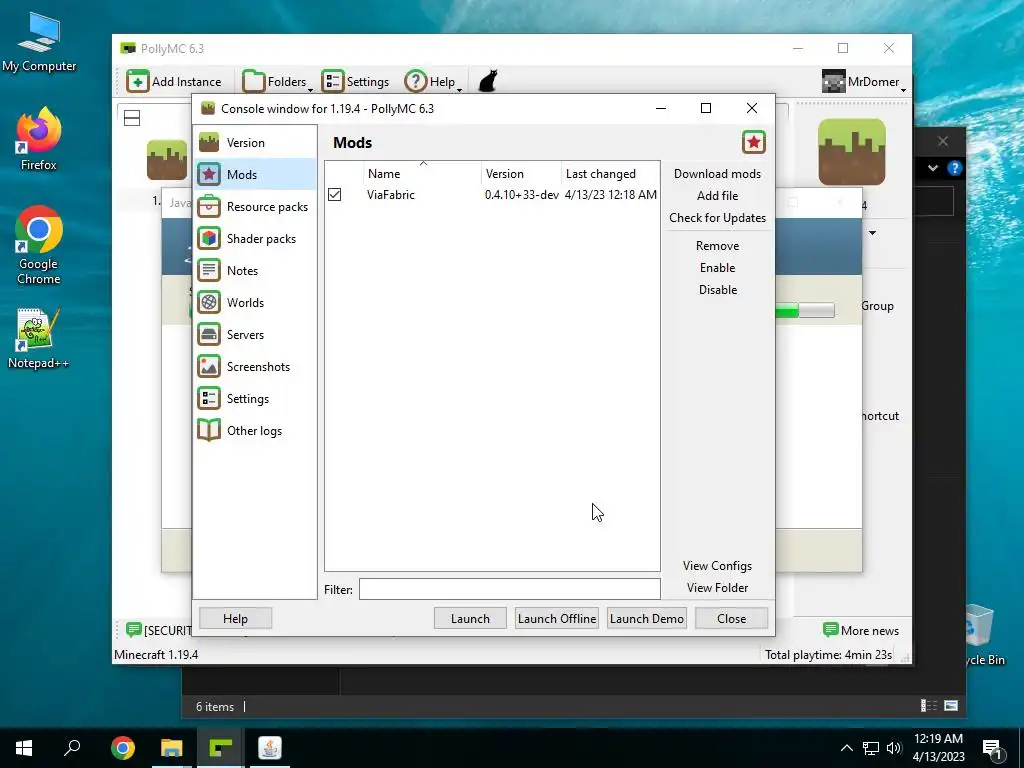Click Java taskbar icon
Image resolution: width=1024 pixels, height=768 pixels.
click(270, 748)
